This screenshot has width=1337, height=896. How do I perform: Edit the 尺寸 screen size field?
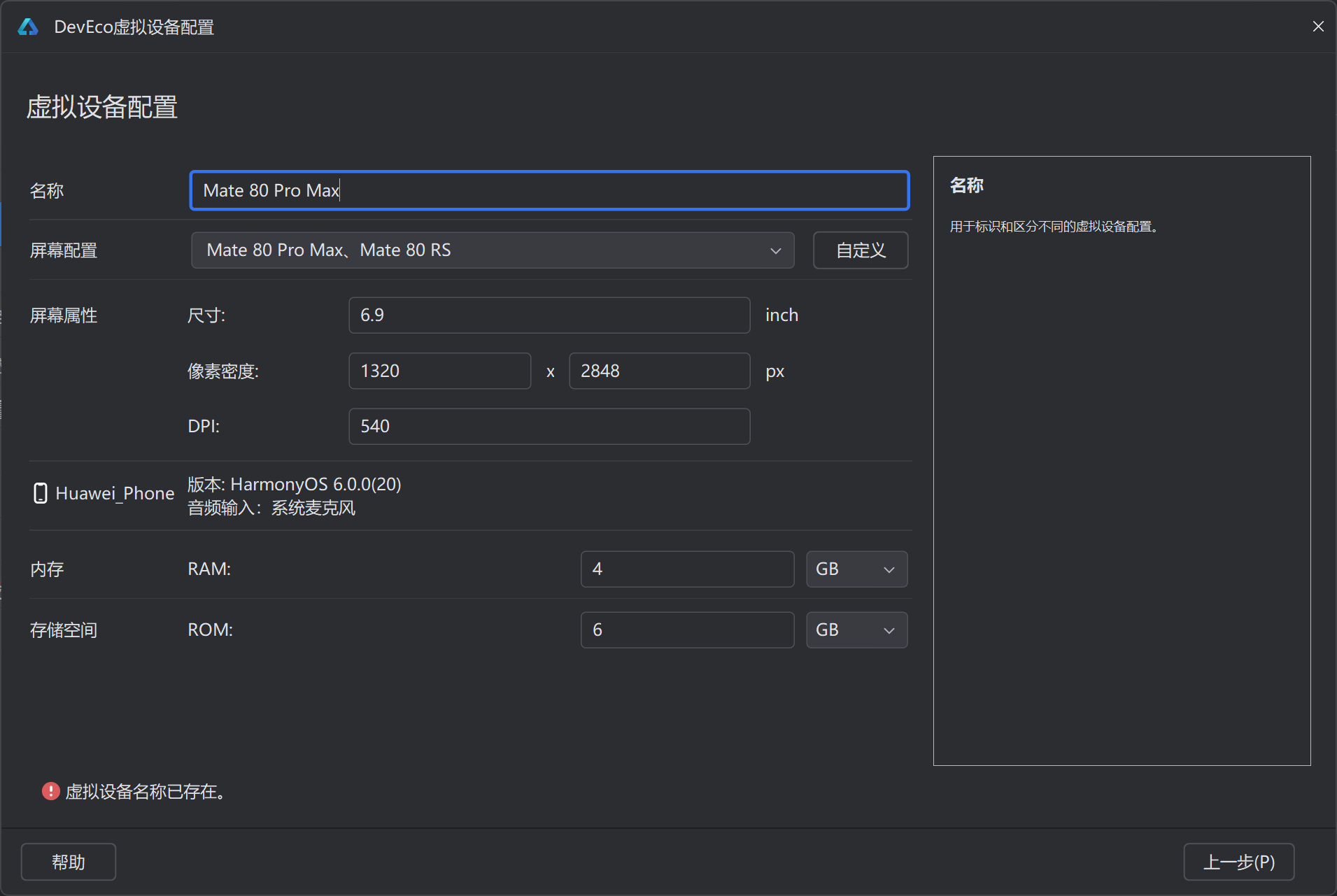tap(549, 315)
